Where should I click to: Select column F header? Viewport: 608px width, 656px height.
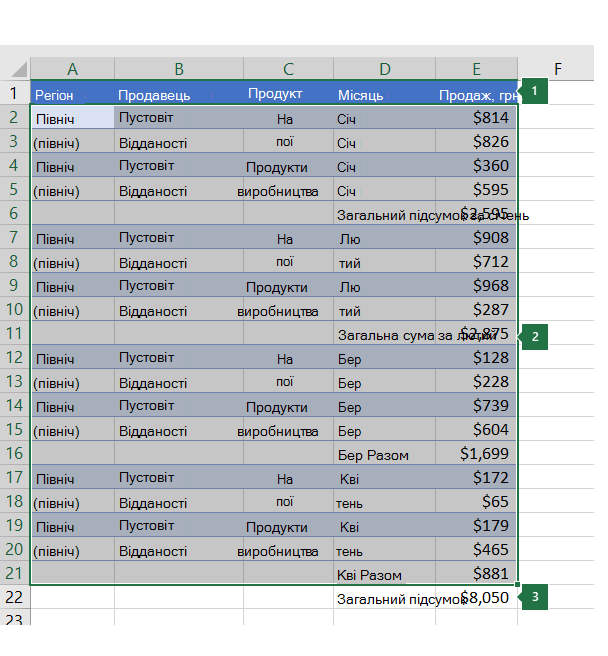click(557, 69)
